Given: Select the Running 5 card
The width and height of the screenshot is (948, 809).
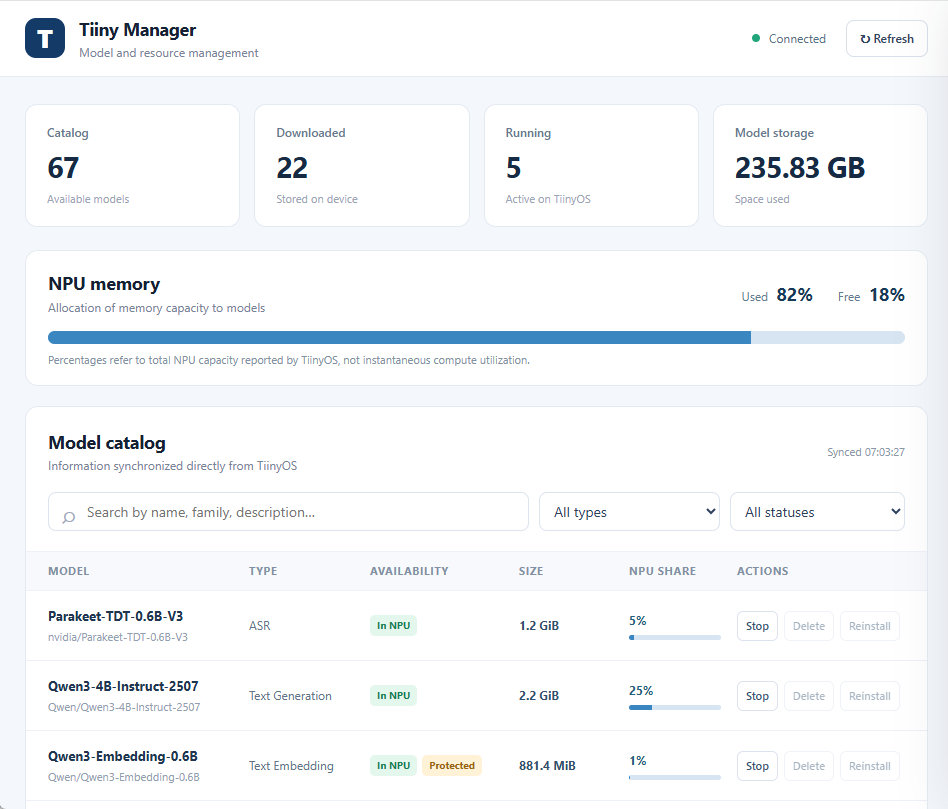Looking at the screenshot, I should (x=591, y=166).
